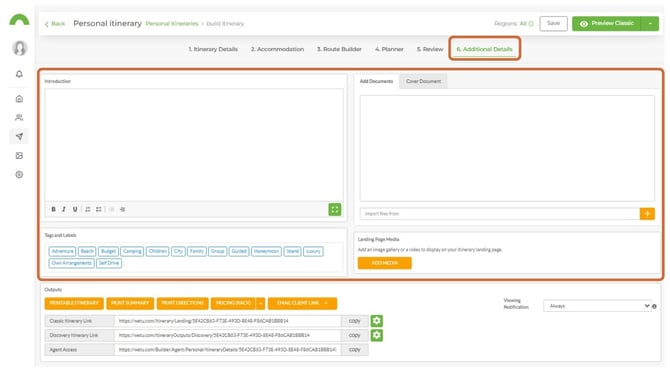670x376 pixels.
Task: Copy the Discovery Itinerary Link
Action: pyautogui.click(x=354, y=335)
